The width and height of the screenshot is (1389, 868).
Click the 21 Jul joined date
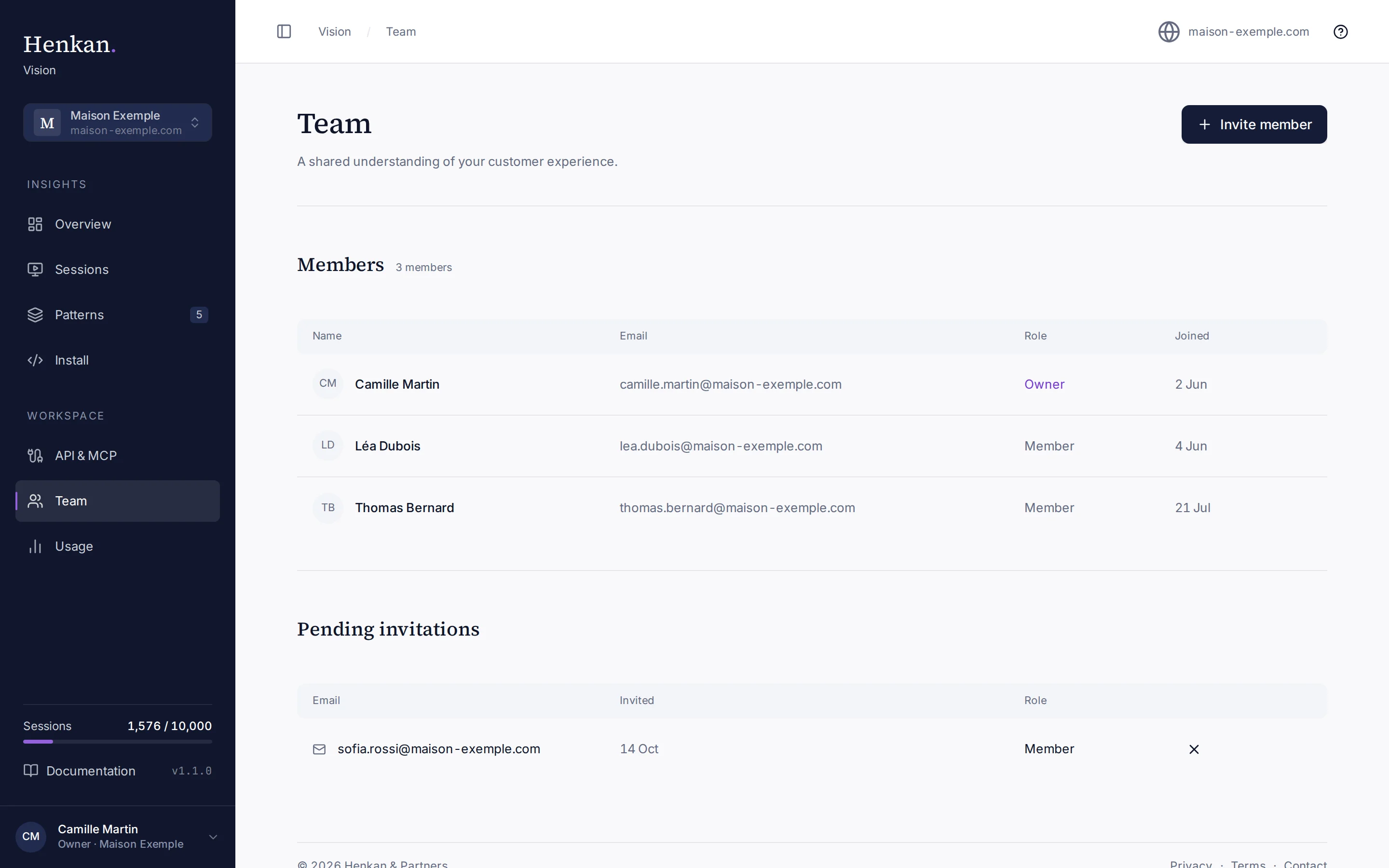pyautogui.click(x=1192, y=507)
